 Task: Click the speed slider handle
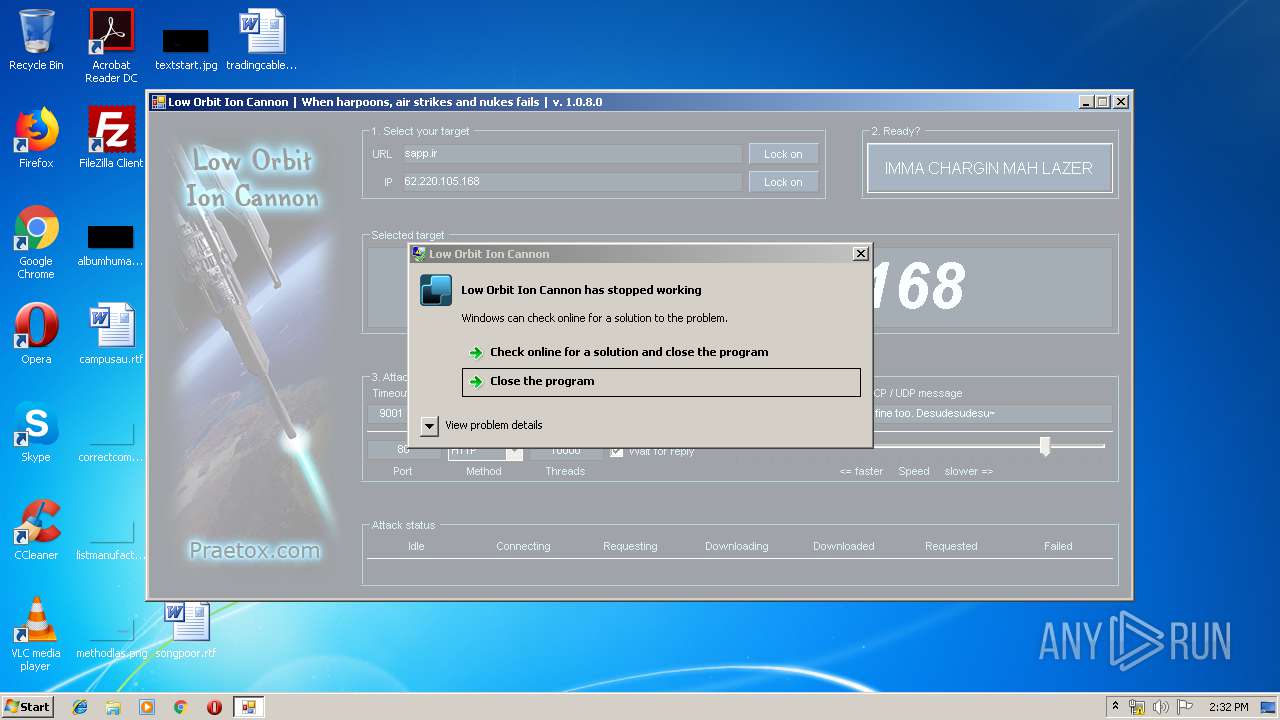(x=1045, y=446)
